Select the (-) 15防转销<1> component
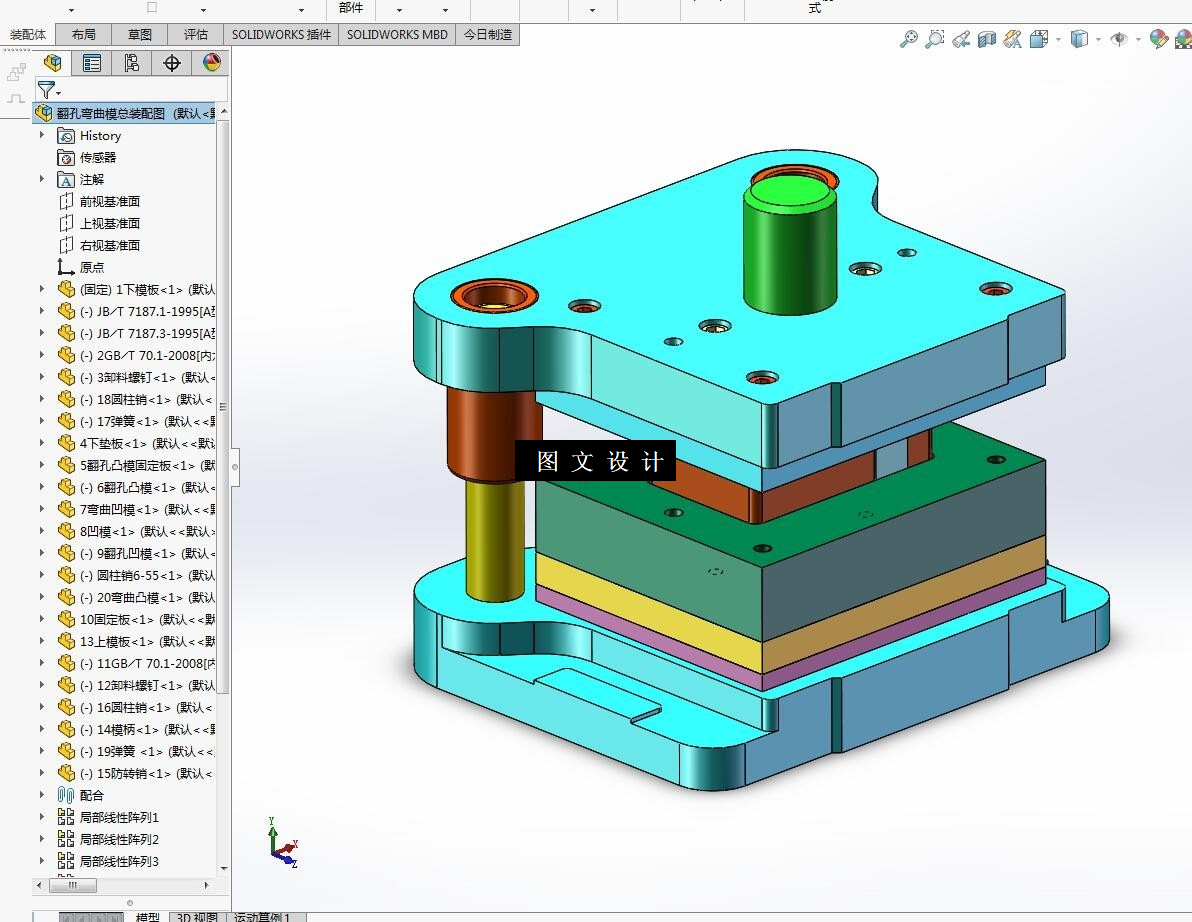The height and width of the screenshot is (922, 1192). [147, 773]
